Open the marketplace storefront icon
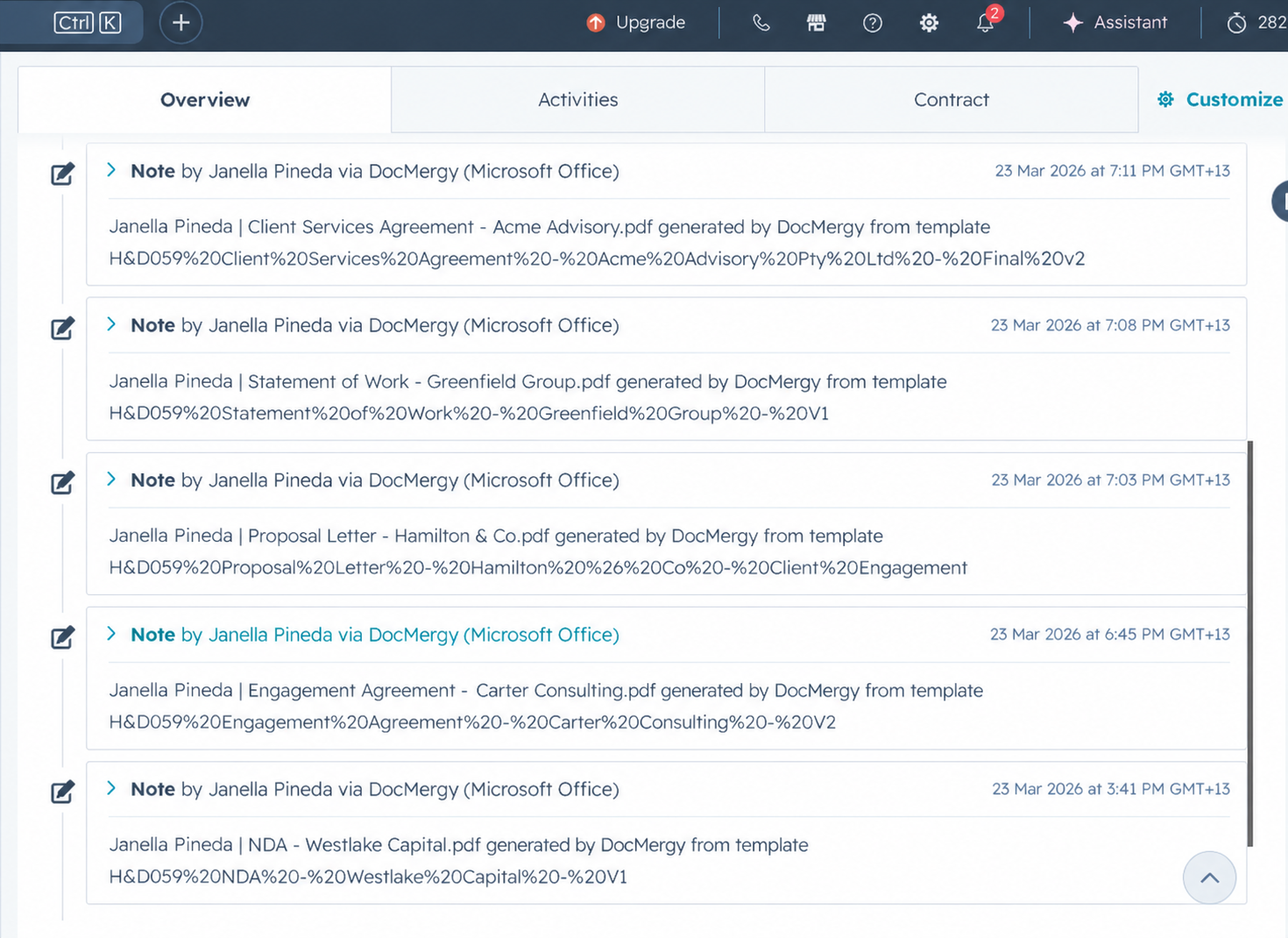The image size is (1288, 938). tap(817, 23)
